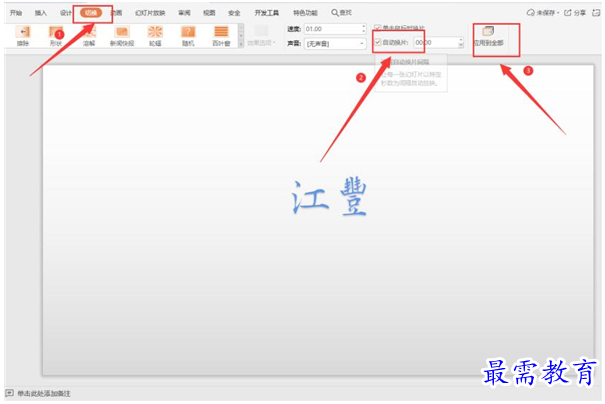Open the 特色功能 Special Features tab
The height and width of the screenshot is (404, 605).
(x=305, y=13)
